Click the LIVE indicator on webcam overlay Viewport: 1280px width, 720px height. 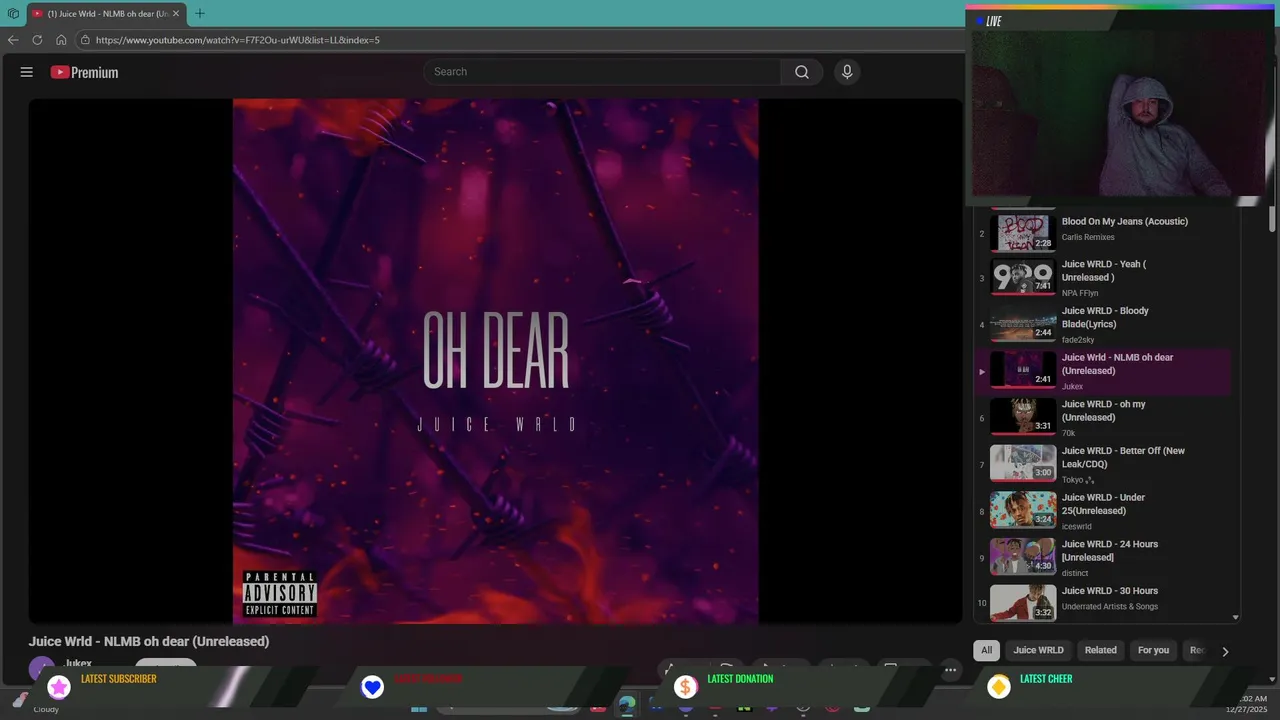click(x=990, y=21)
